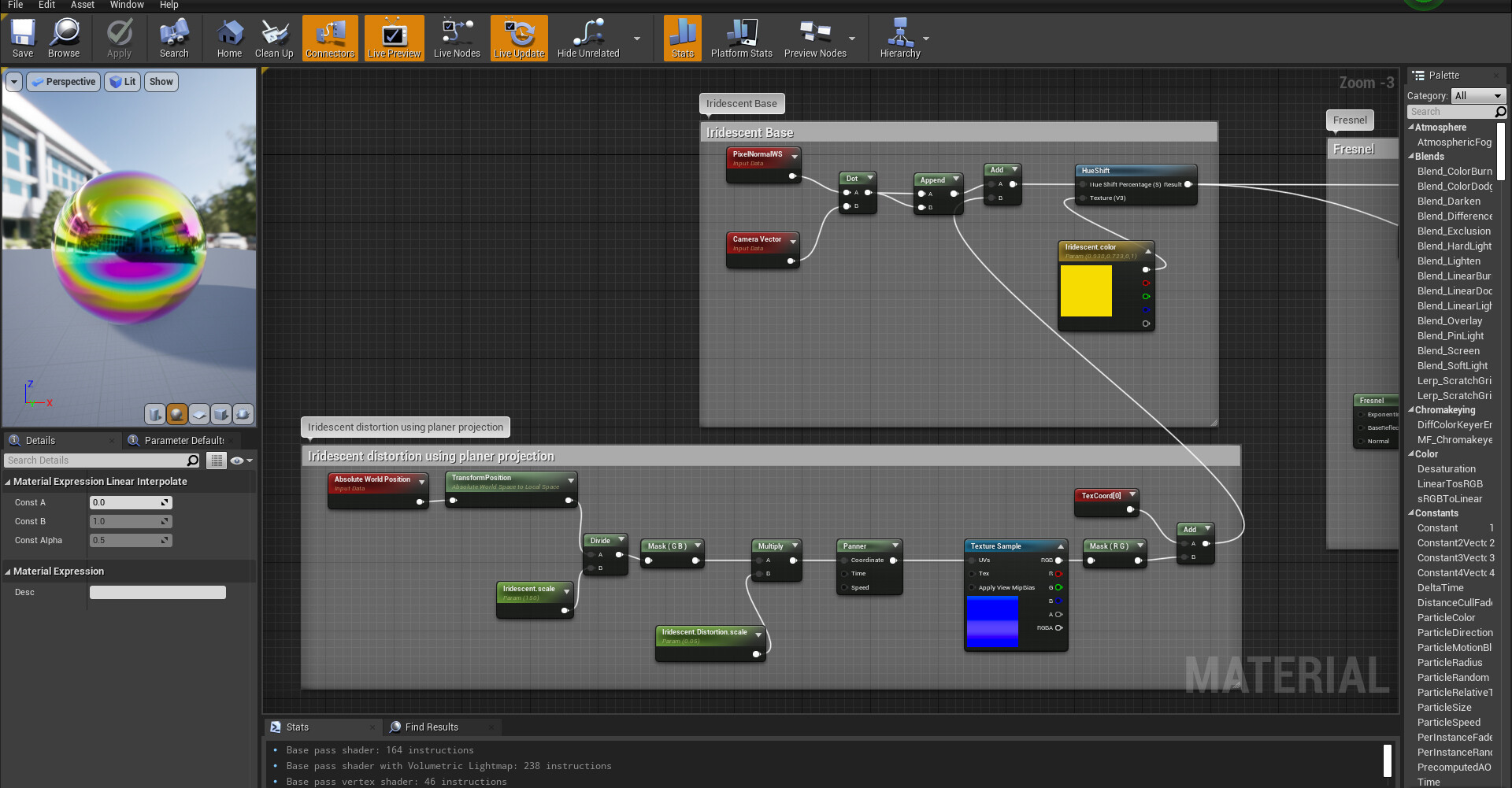1512x788 pixels.
Task: Run Clean Up on the graph
Action: coord(274,37)
